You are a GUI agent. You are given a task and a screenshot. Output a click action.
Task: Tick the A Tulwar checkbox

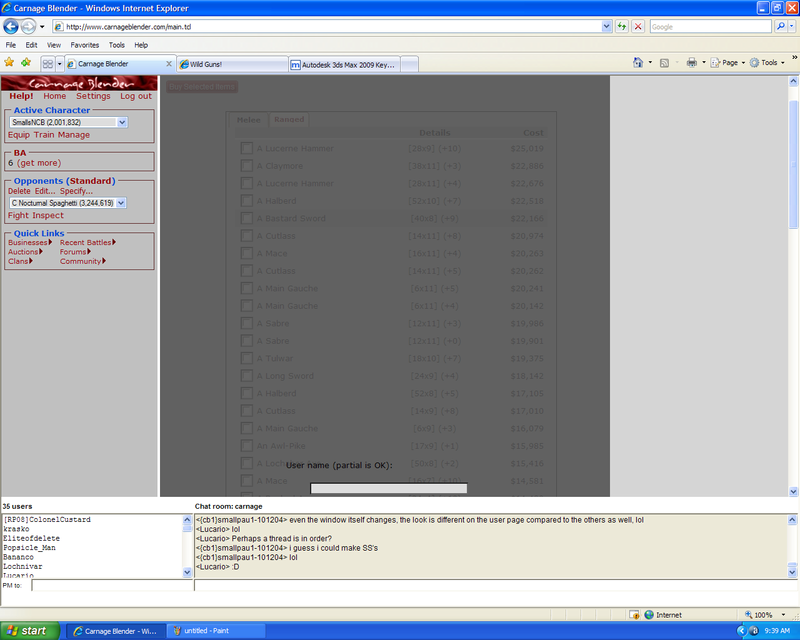(246, 358)
